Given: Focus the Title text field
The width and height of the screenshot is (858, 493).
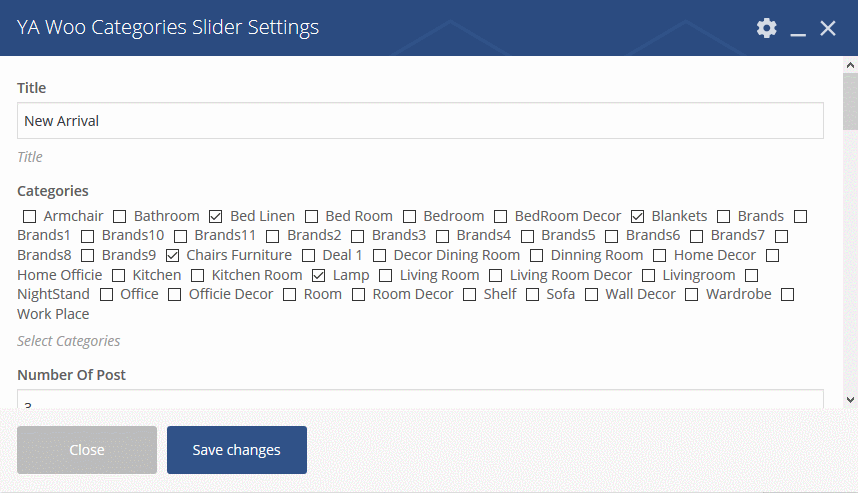Looking at the screenshot, I should 420,121.
